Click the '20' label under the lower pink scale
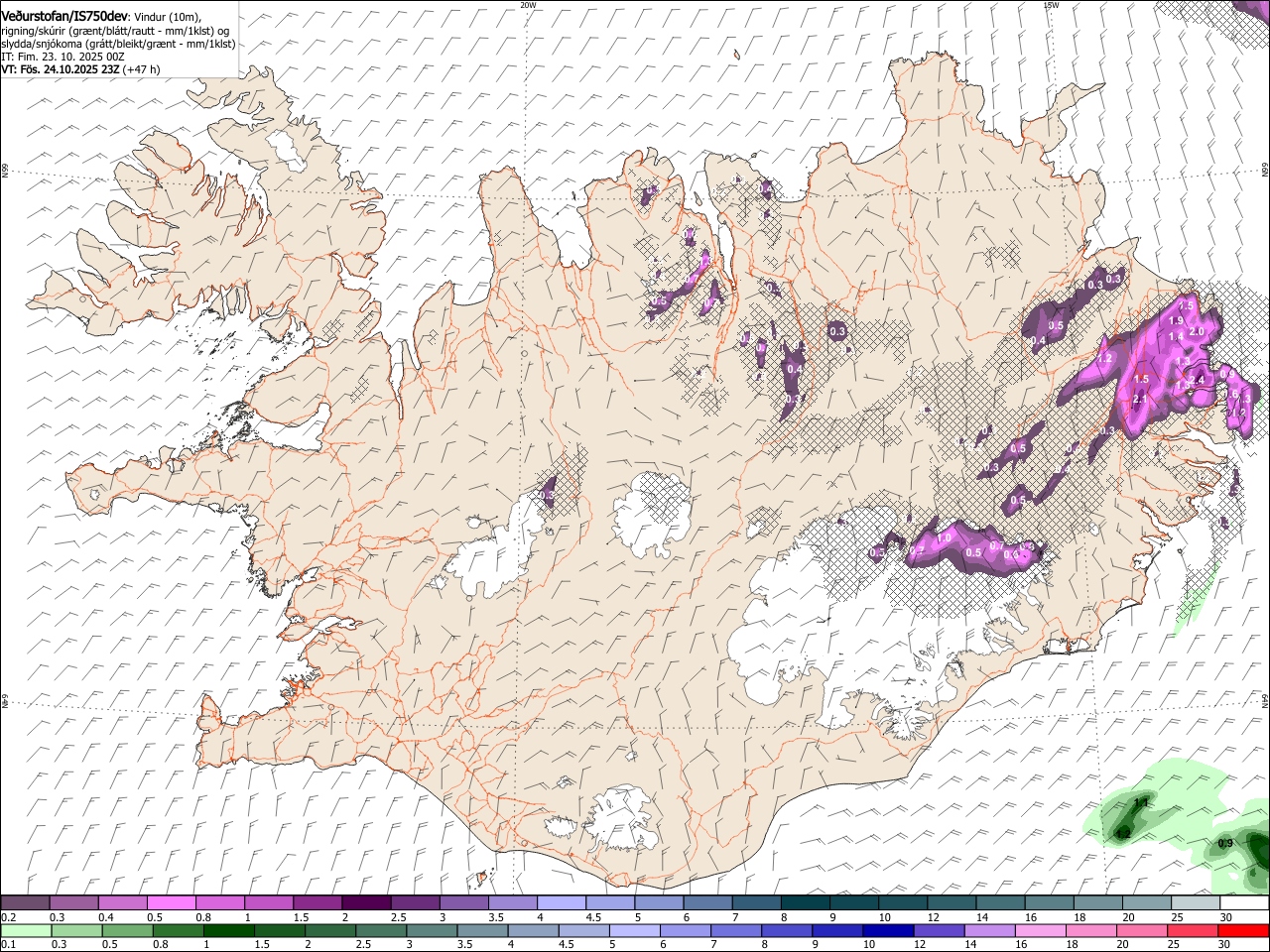 [x=1122, y=945]
